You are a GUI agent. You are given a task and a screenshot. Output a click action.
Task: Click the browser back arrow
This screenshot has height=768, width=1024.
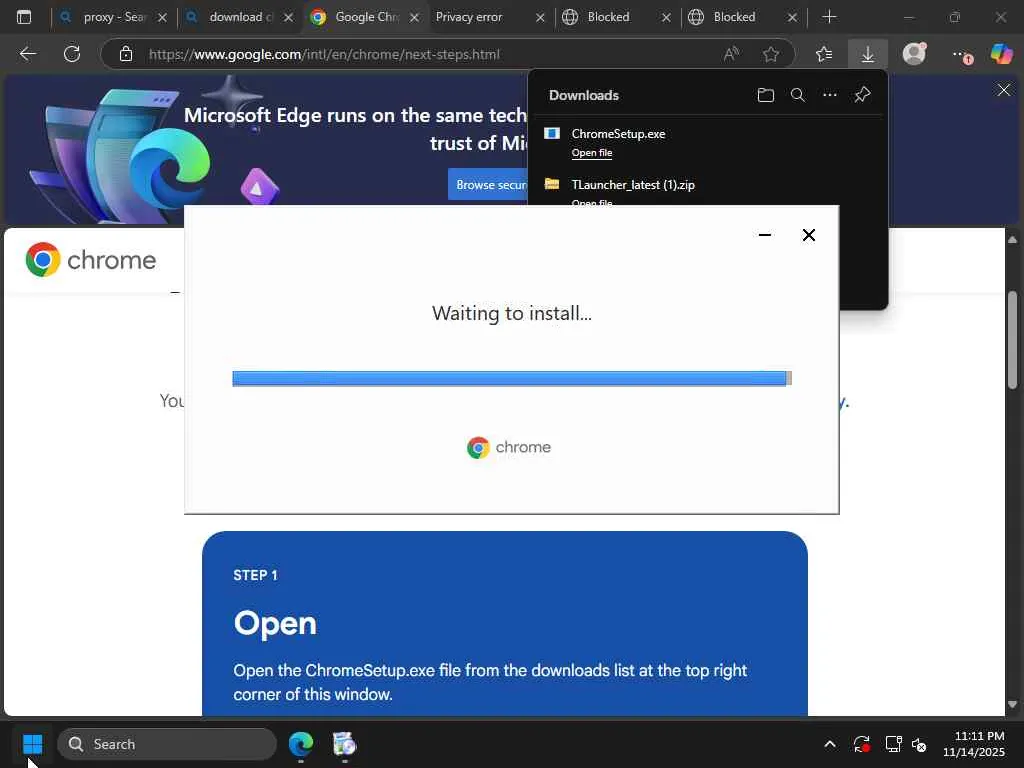click(28, 54)
